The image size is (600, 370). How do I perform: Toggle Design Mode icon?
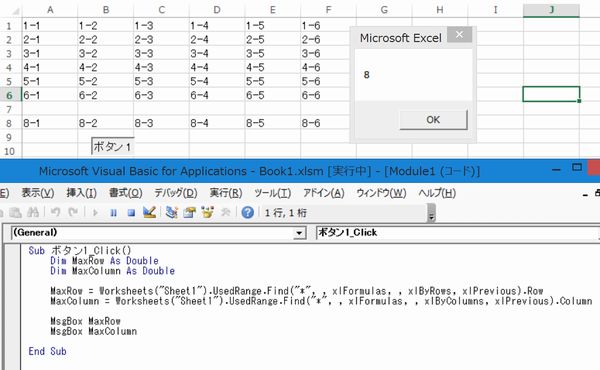(149, 212)
